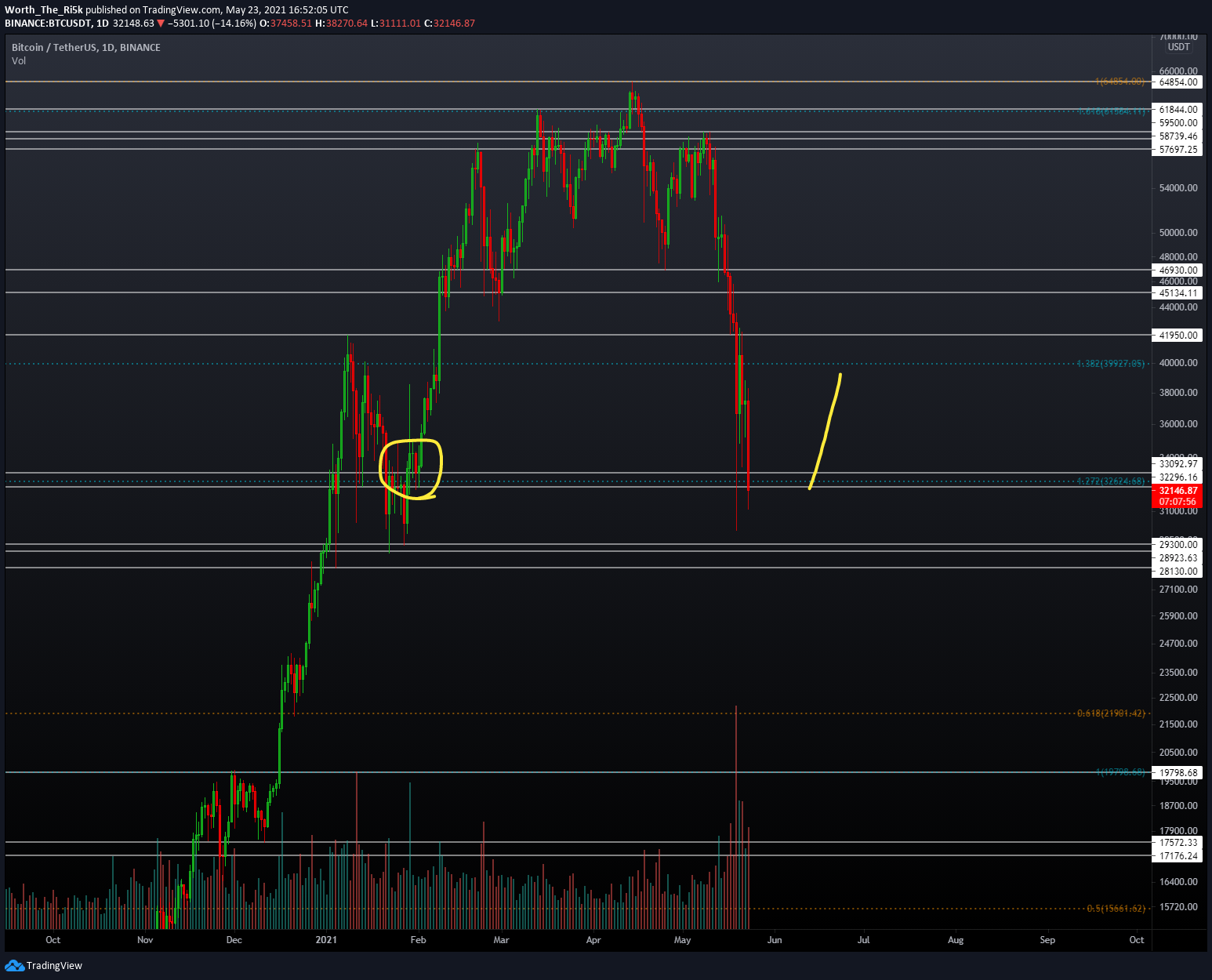The height and width of the screenshot is (980, 1212).
Task: Click the 40000.00 axis value
Action: [1178, 363]
